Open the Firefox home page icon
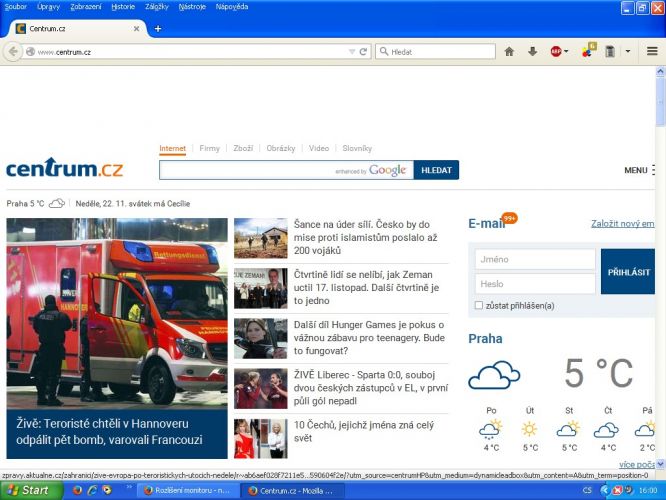666x500 pixels. pos(509,52)
